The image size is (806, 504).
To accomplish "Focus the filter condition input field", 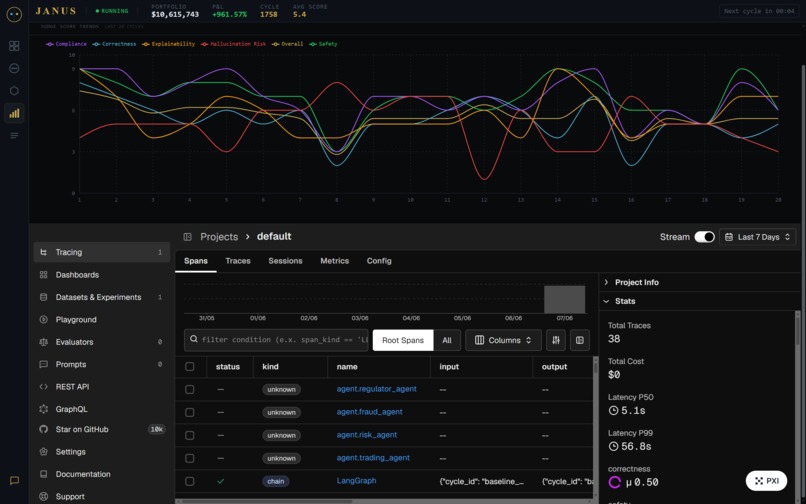I will 277,340.
